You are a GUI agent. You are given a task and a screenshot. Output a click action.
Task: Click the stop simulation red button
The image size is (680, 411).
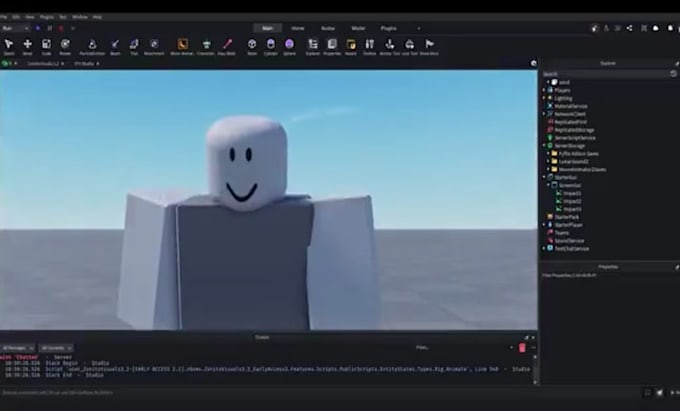(61, 28)
